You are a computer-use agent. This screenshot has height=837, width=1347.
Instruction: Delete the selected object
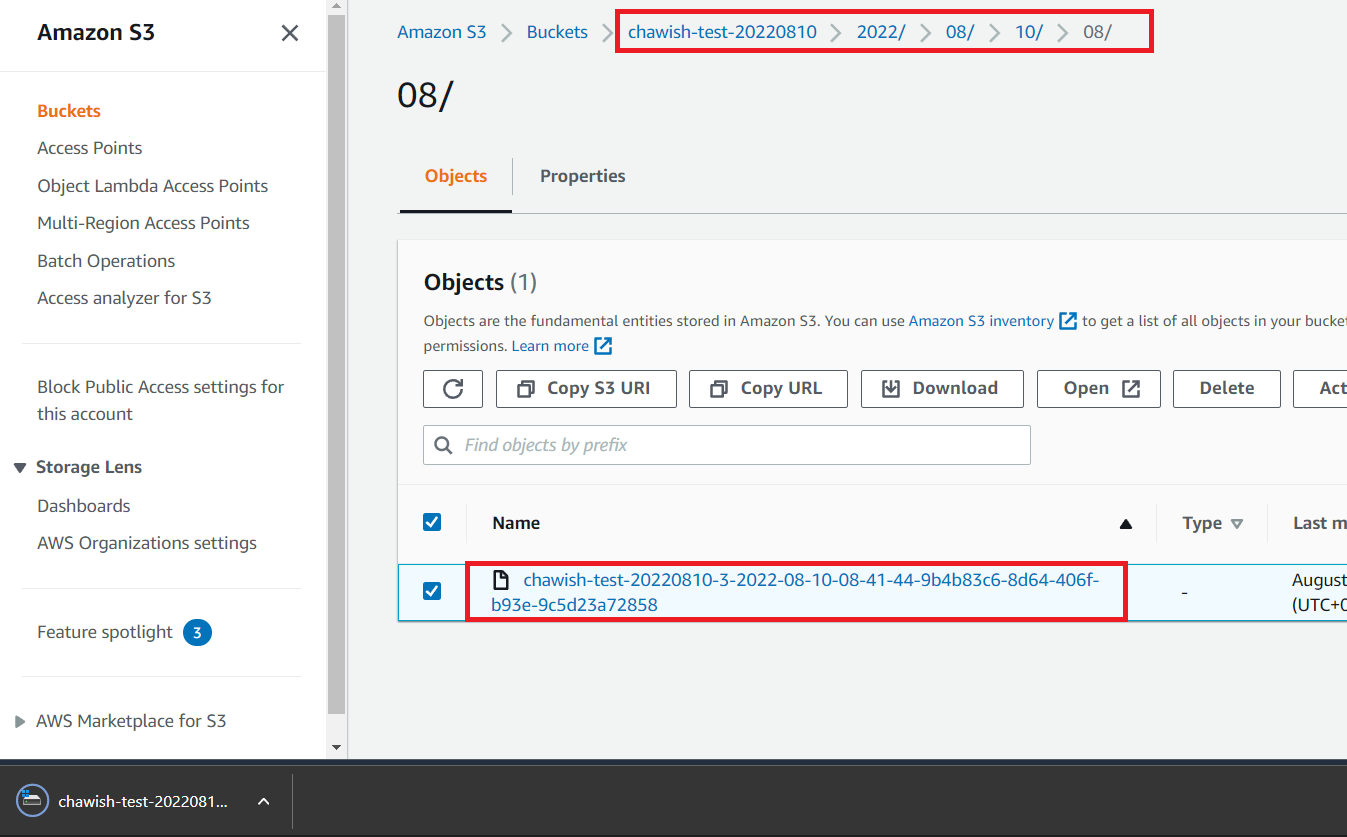click(x=1226, y=388)
